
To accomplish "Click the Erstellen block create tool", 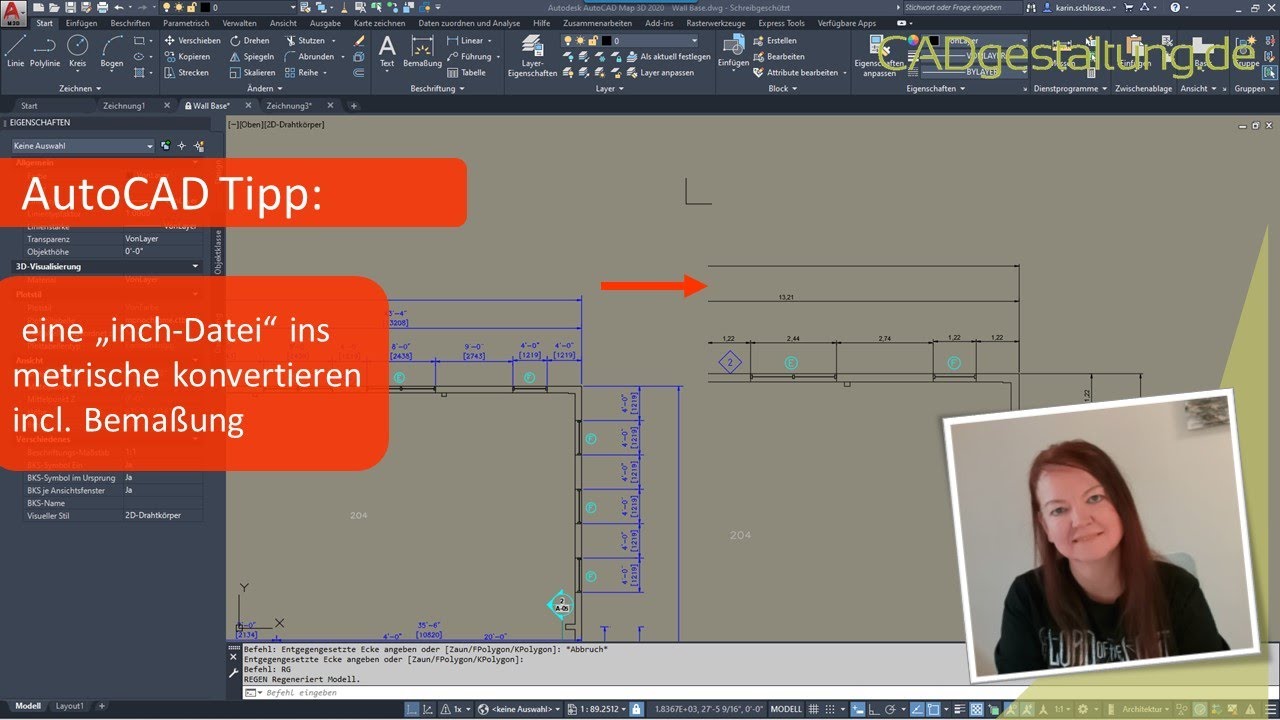I will [x=774, y=41].
